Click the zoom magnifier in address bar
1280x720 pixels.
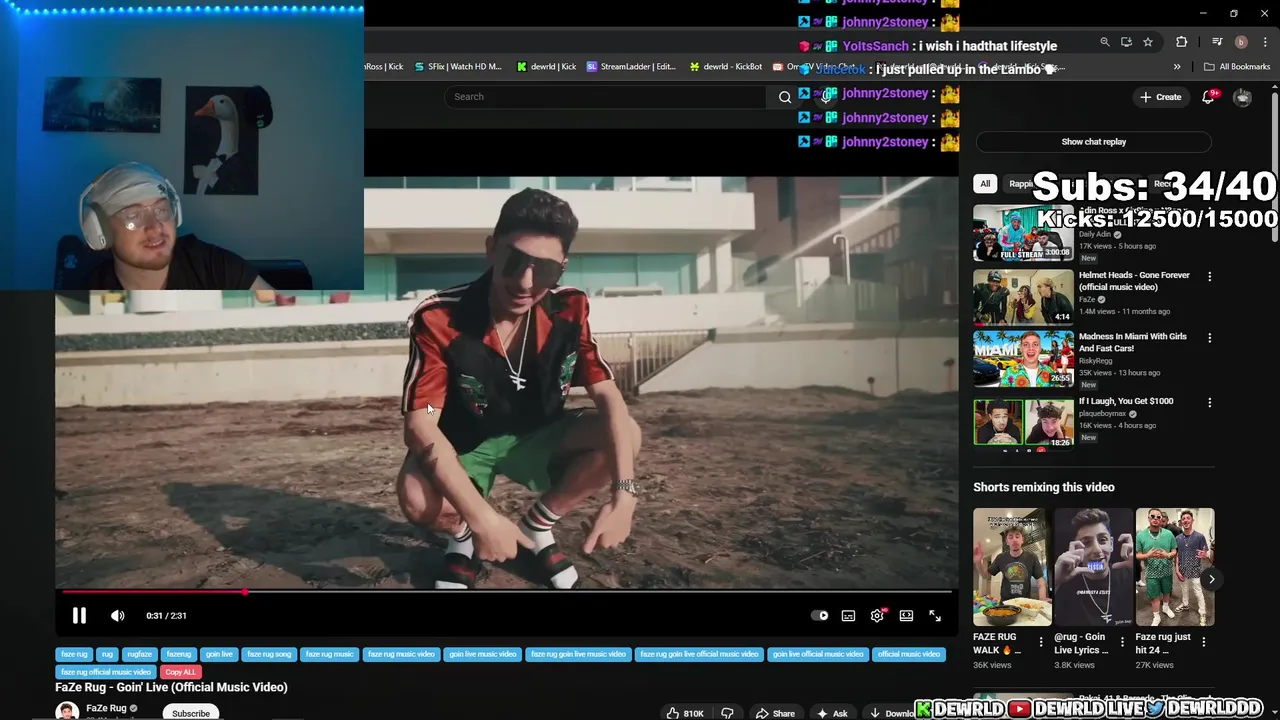point(1104,42)
